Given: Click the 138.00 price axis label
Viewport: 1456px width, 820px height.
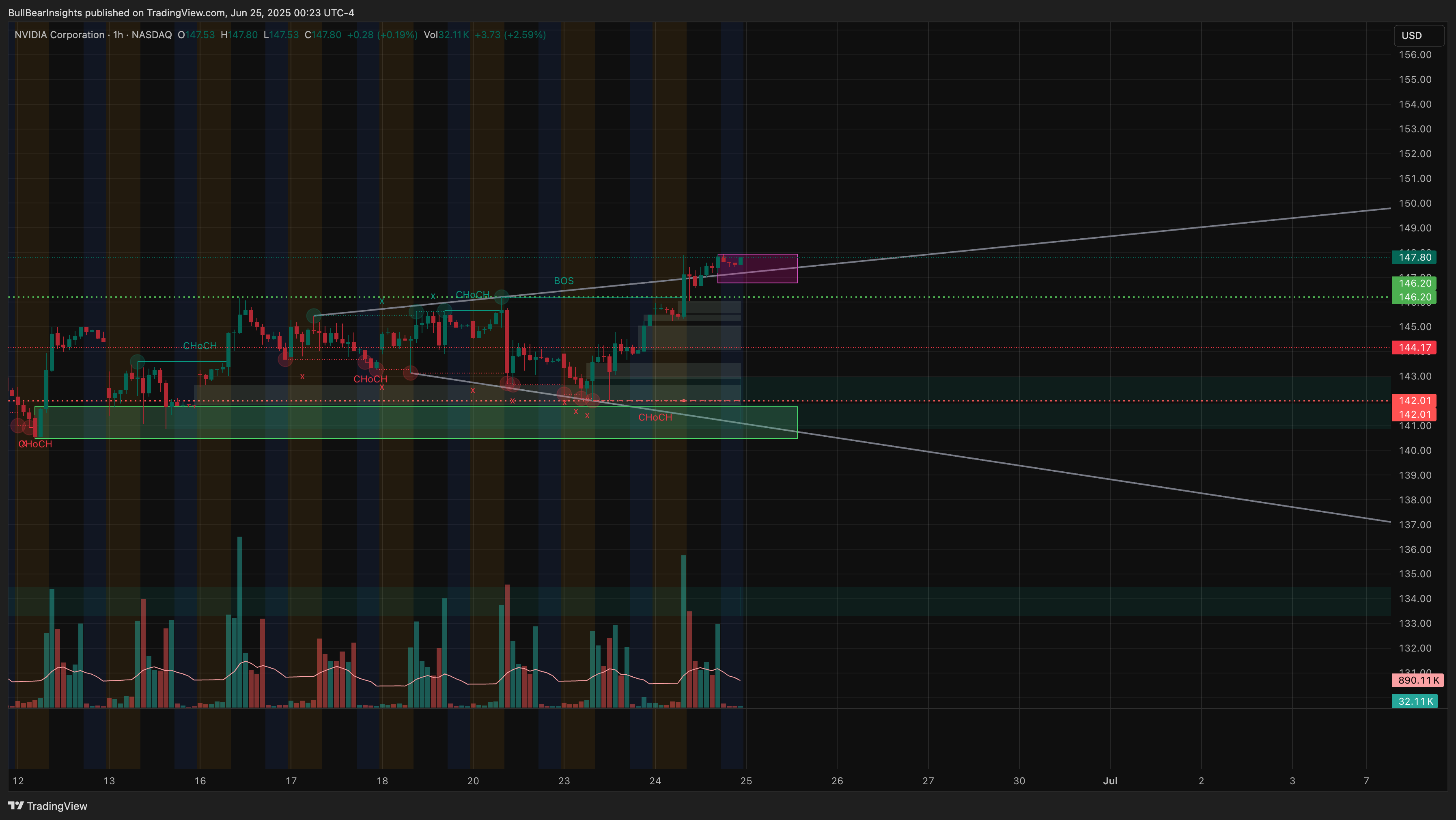Looking at the screenshot, I should [x=1415, y=500].
